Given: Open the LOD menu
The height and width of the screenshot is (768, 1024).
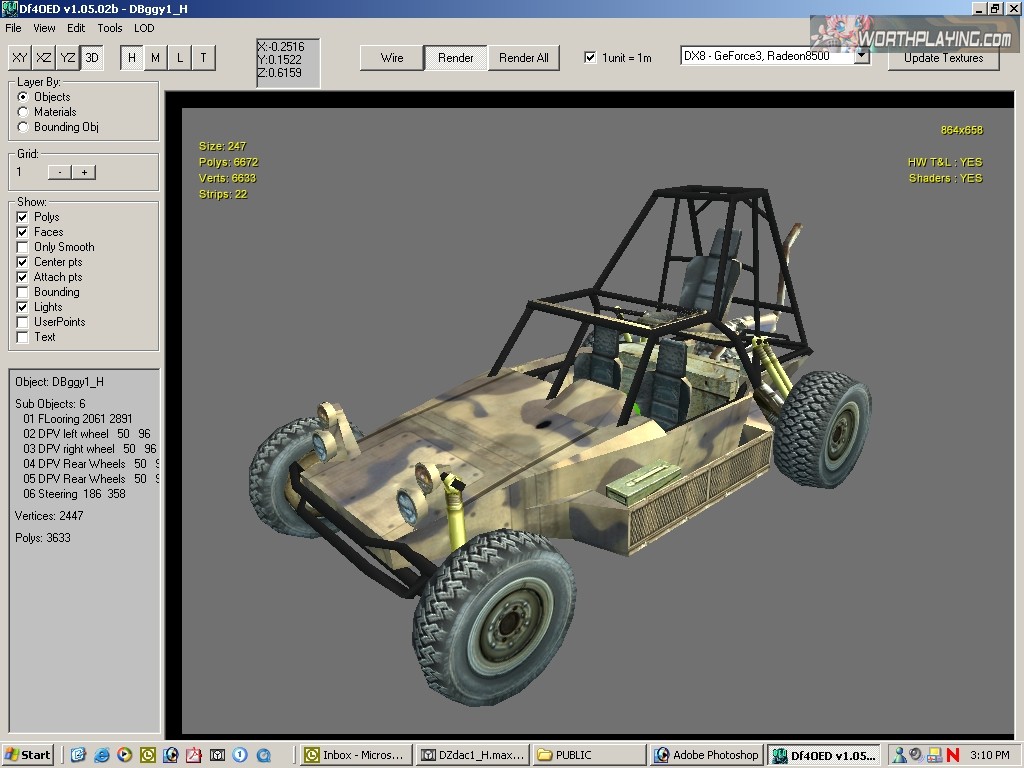Looking at the screenshot, I should click(144, 28).
